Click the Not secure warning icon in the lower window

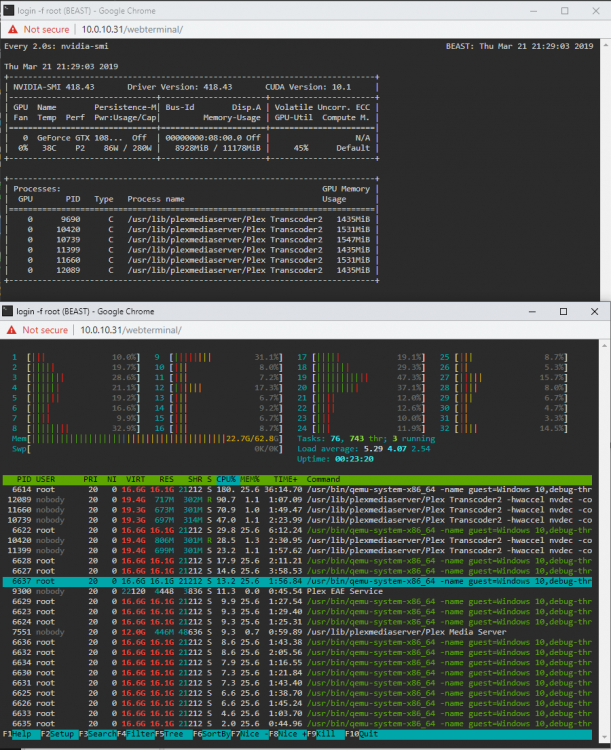[11, 330]
